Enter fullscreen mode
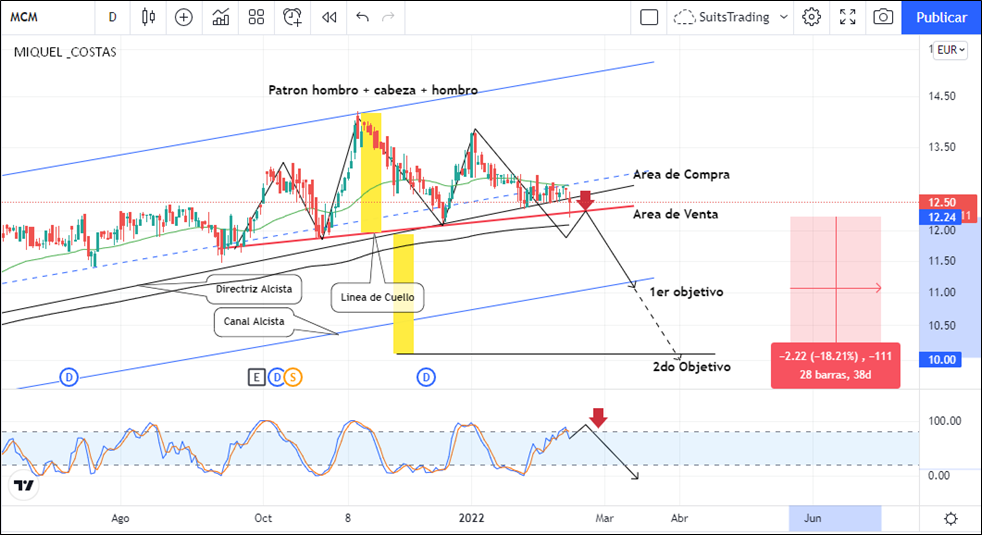The image size is (982, 535). pyautogui.click(x=848, y=17)
